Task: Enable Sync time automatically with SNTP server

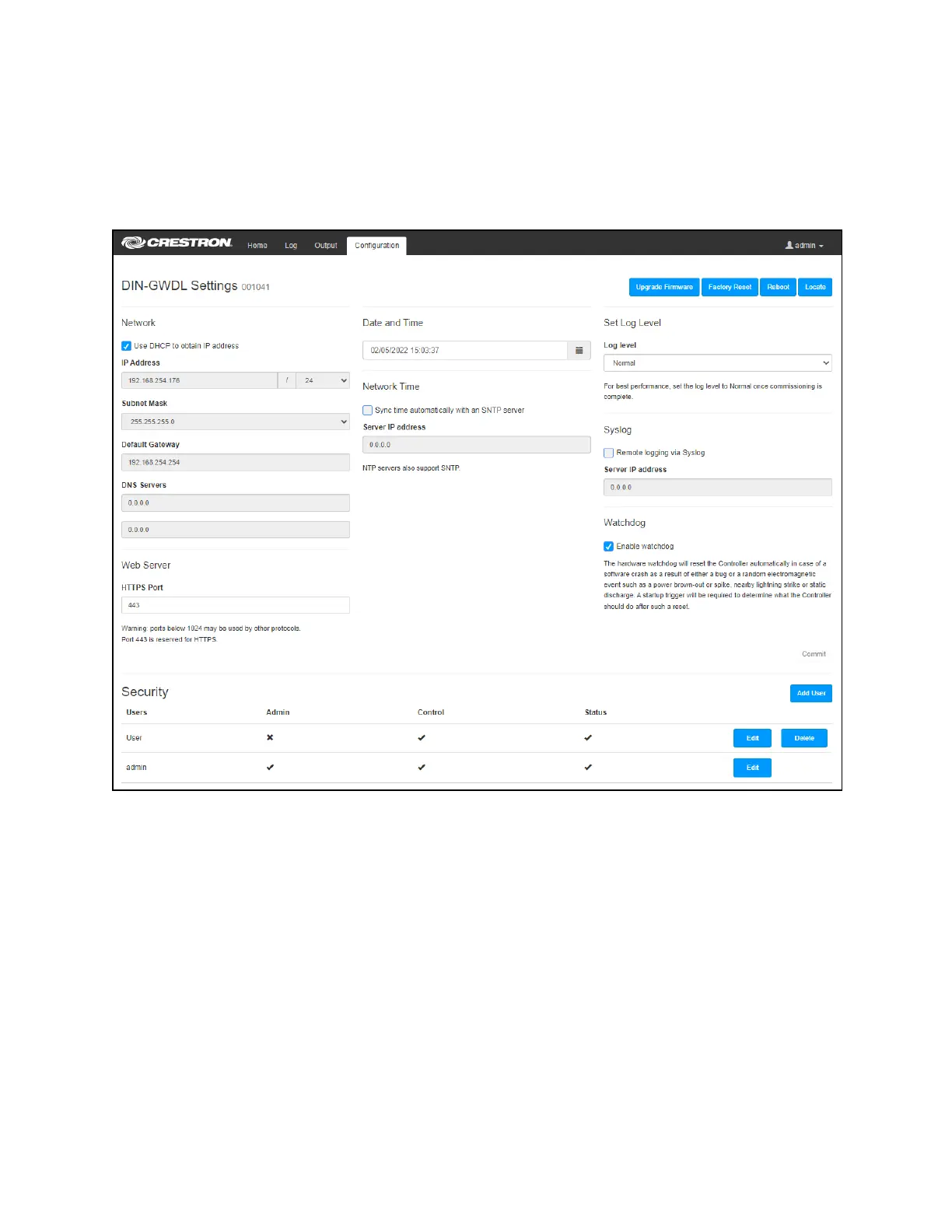Action: tap(368, 411)
